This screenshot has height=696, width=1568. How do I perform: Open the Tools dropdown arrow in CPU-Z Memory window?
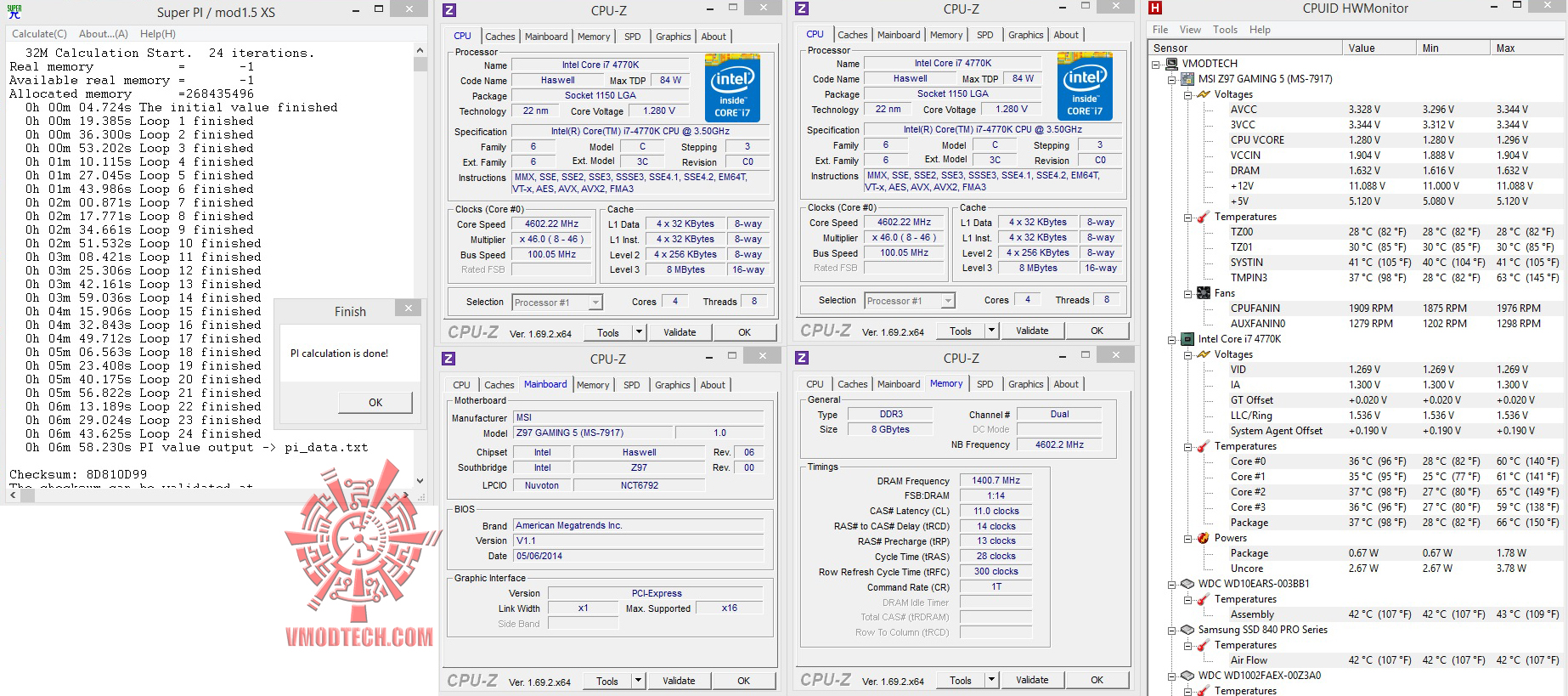(991, 680)
